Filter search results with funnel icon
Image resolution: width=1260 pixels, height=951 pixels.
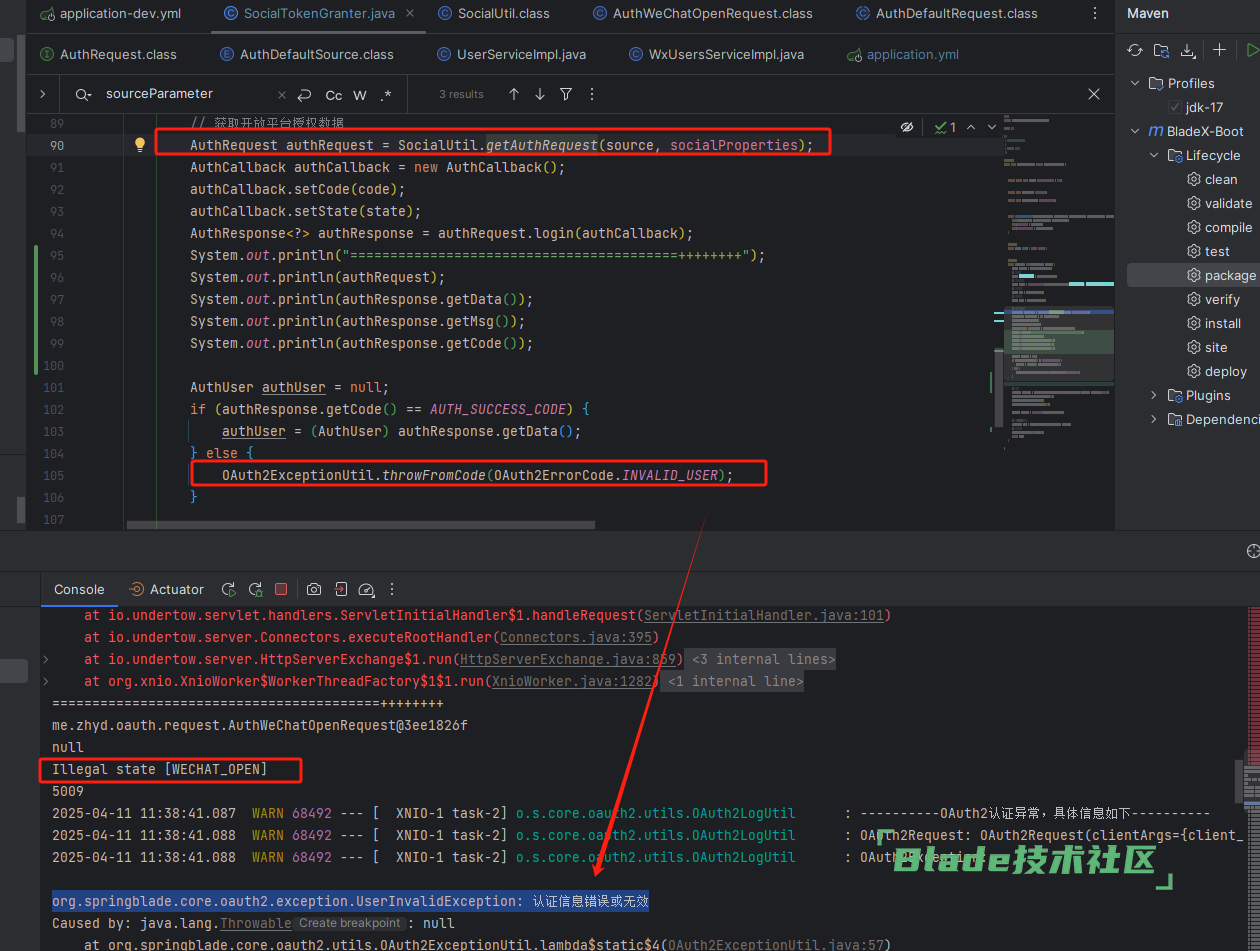tap(566, 94)
